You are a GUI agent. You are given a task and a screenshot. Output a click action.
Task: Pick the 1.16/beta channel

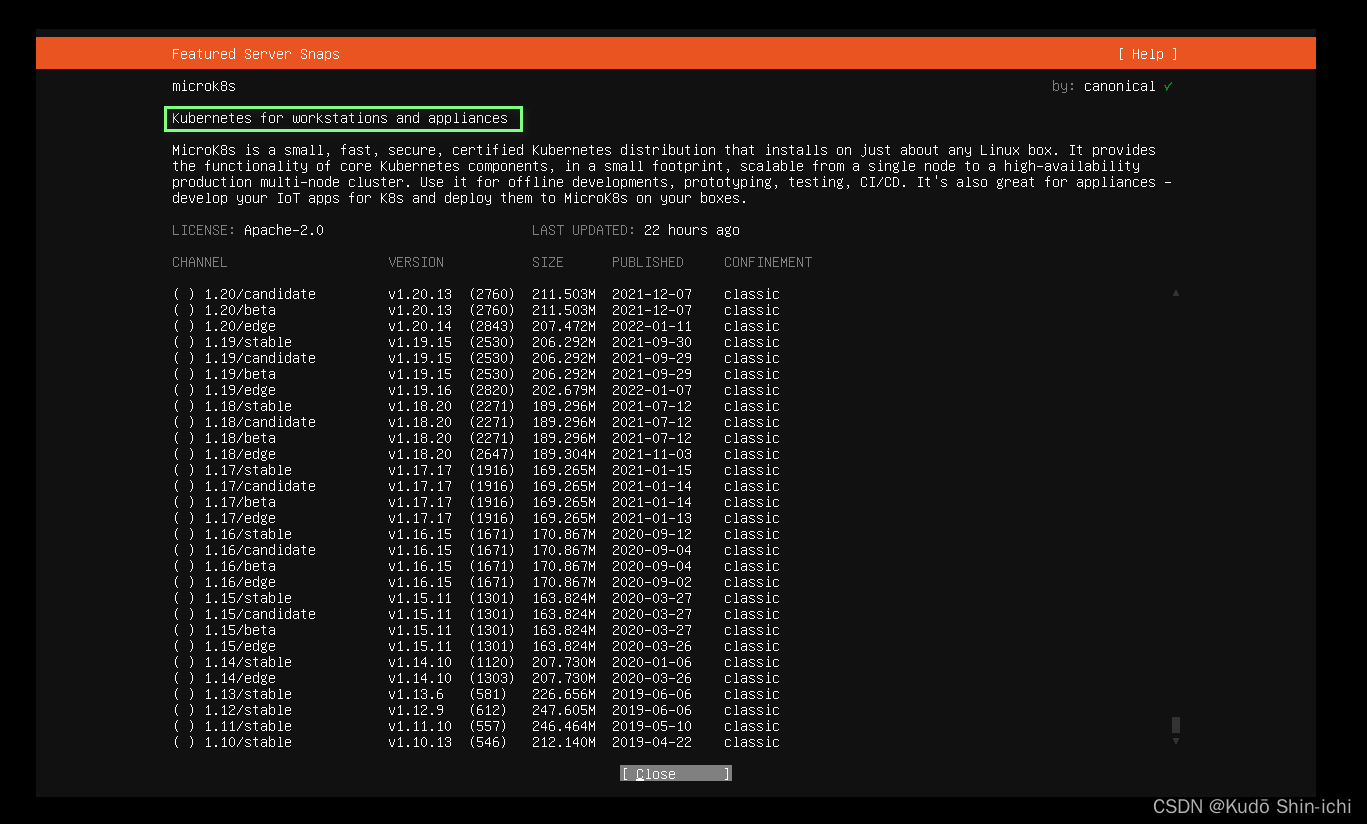pos(476,566)
